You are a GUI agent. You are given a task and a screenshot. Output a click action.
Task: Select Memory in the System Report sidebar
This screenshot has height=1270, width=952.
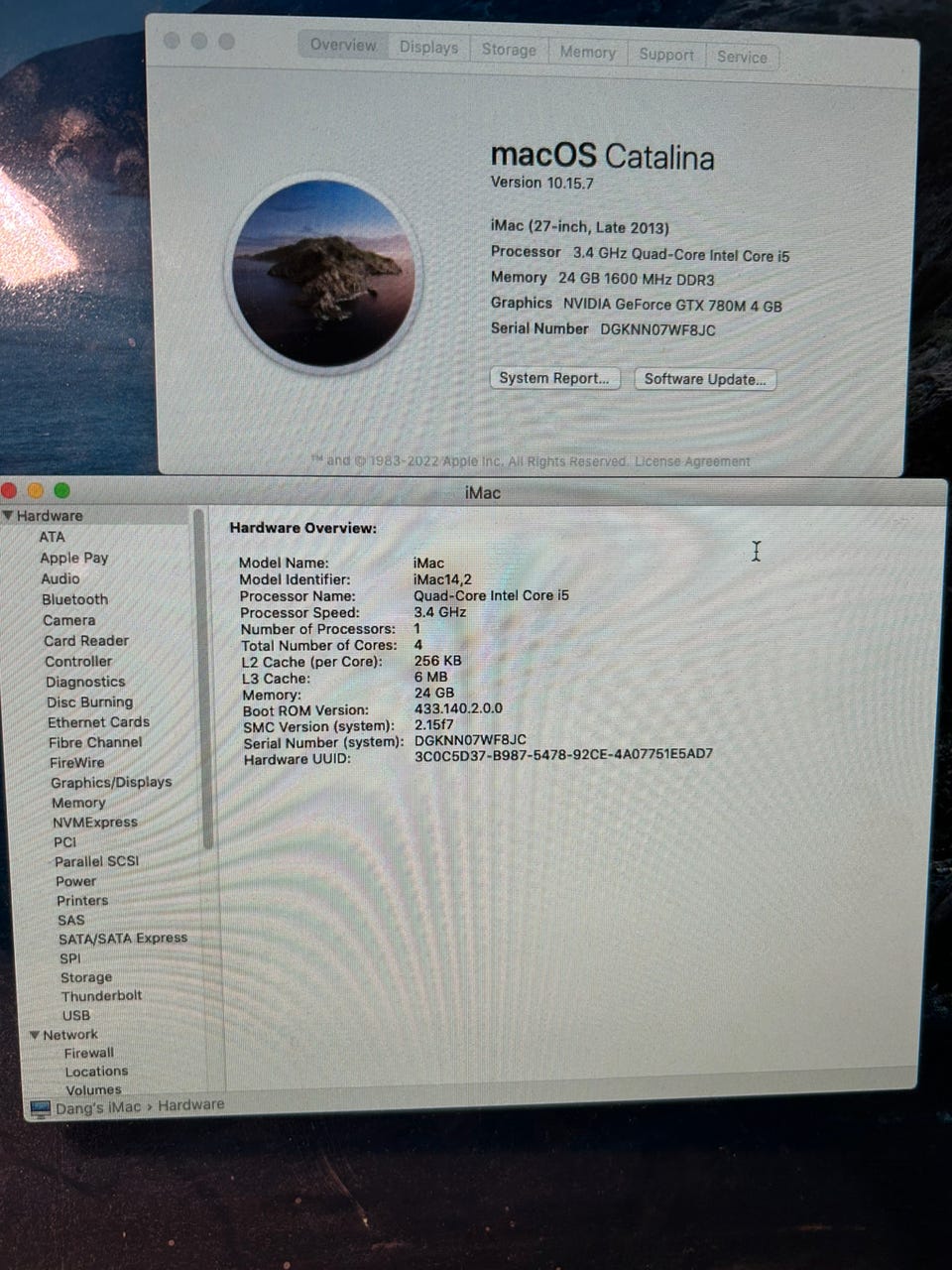(78, 803)
